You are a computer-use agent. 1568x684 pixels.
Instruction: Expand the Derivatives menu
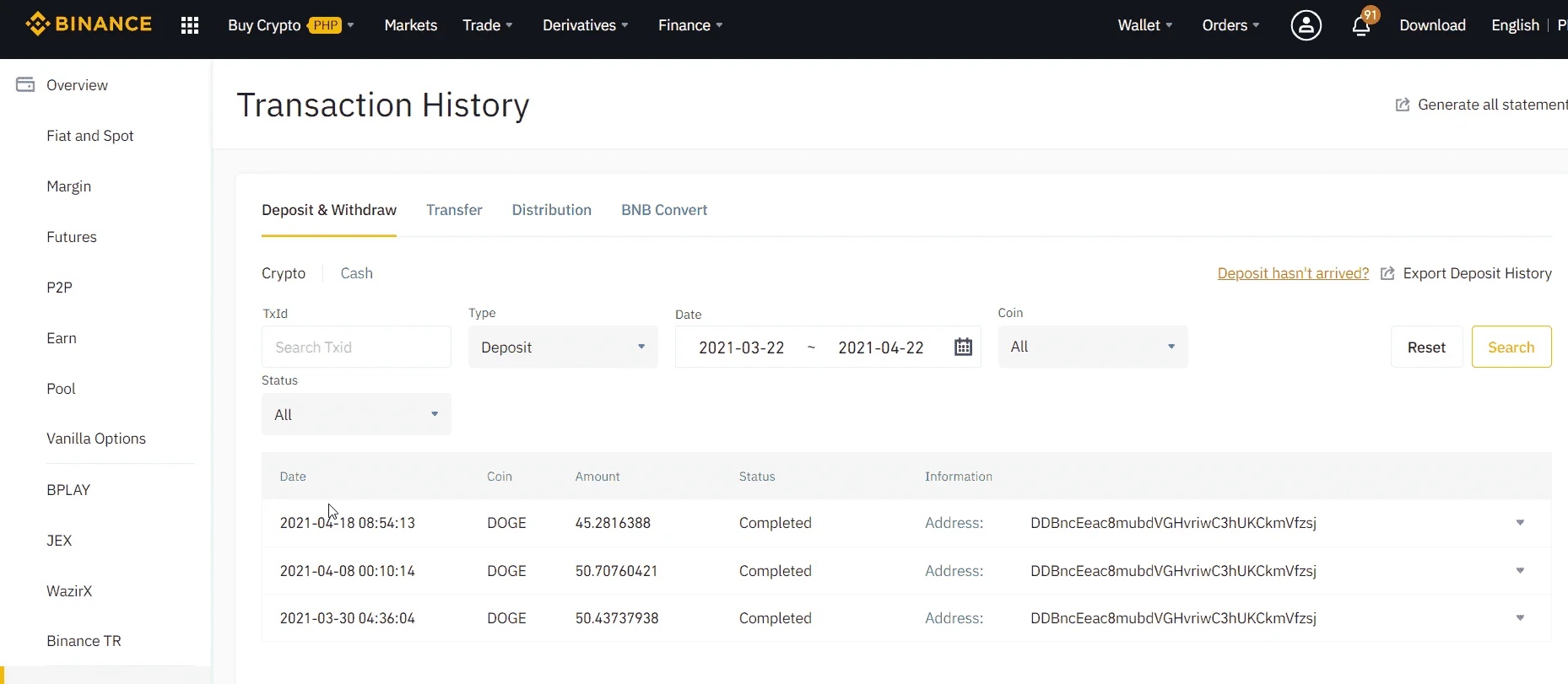click(586, 25)
